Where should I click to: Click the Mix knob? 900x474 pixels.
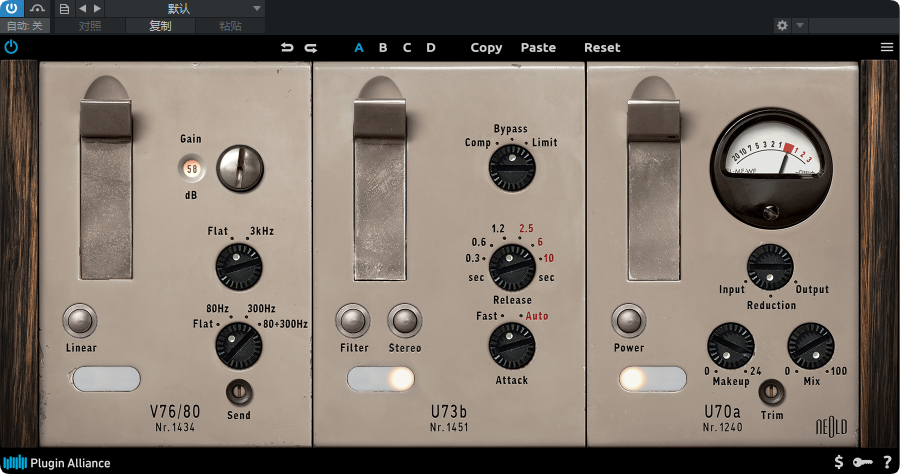(x=811, y=346)
